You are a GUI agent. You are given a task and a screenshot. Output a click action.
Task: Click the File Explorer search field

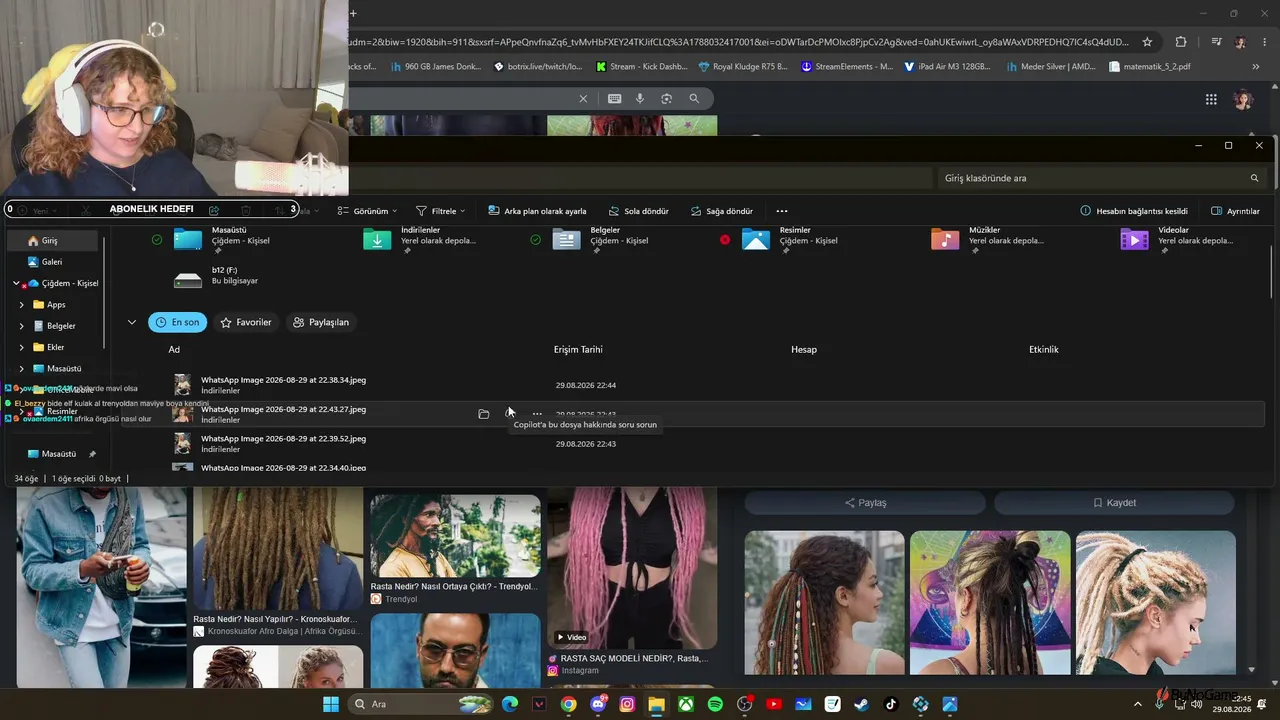tap(1101, 178)
